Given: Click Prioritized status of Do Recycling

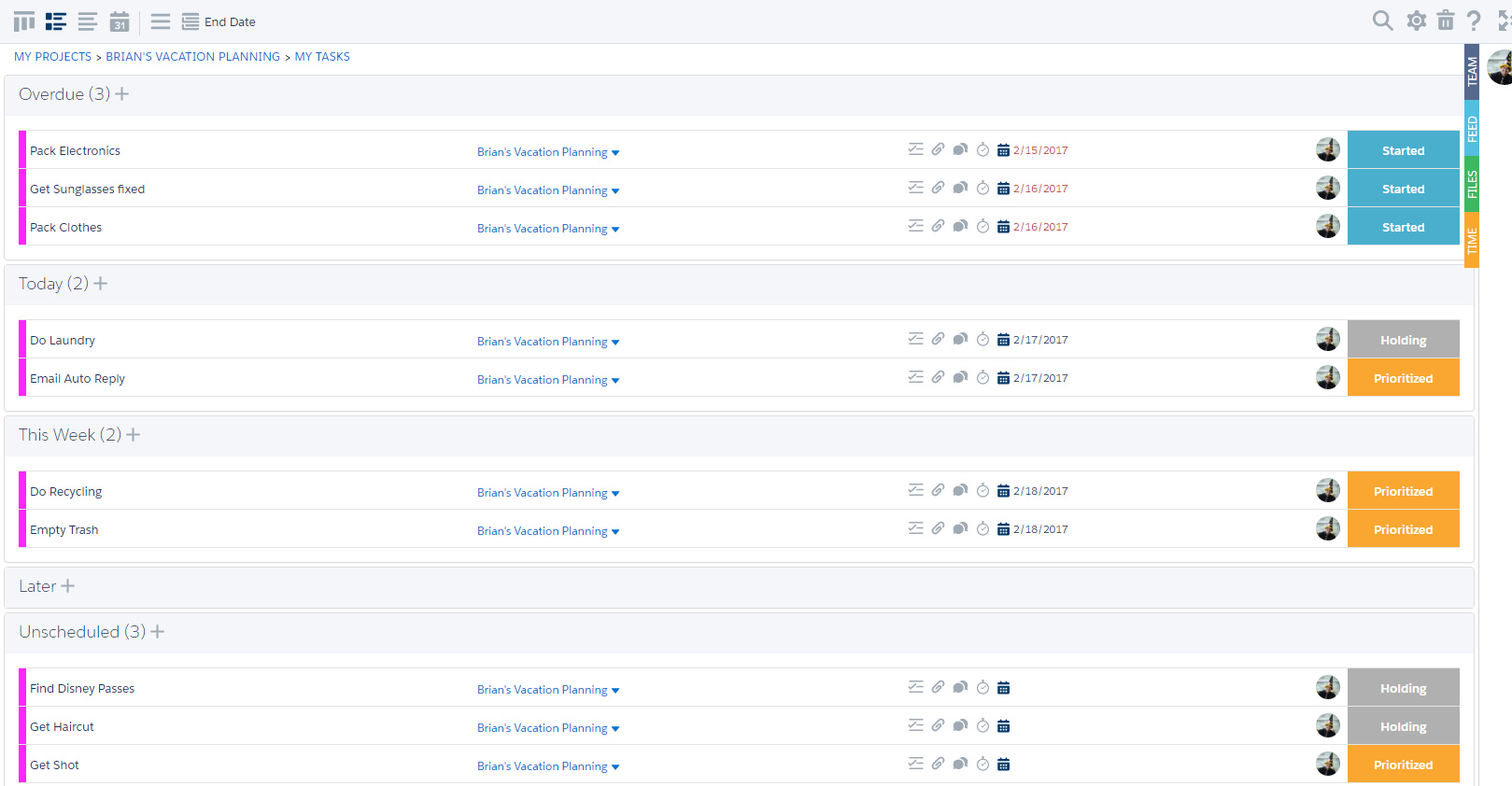Looking at the screenshot, I should click(x=1403, y=491).
